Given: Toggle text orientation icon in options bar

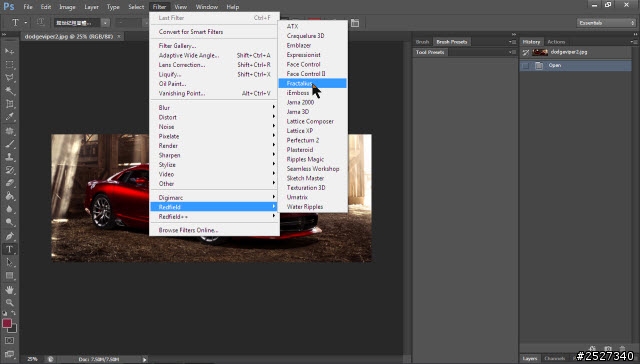Looking at the screenshot, I should coord(40,22).
